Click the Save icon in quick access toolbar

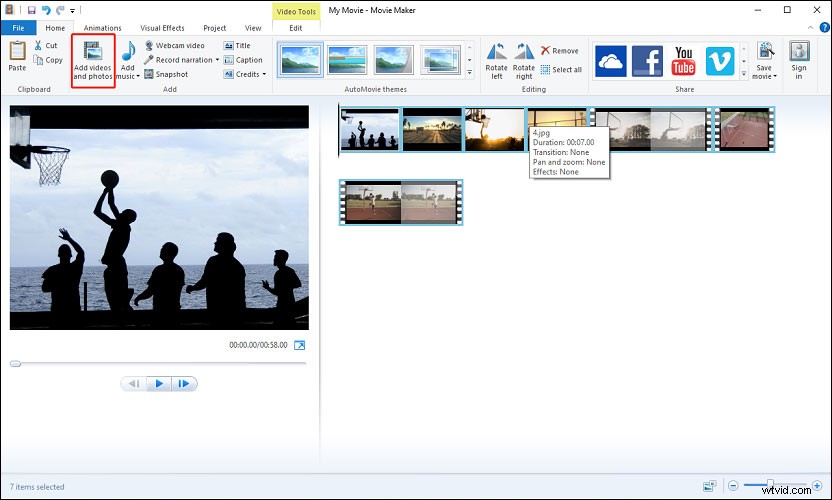pyautogui.click(x=31, y=10)
